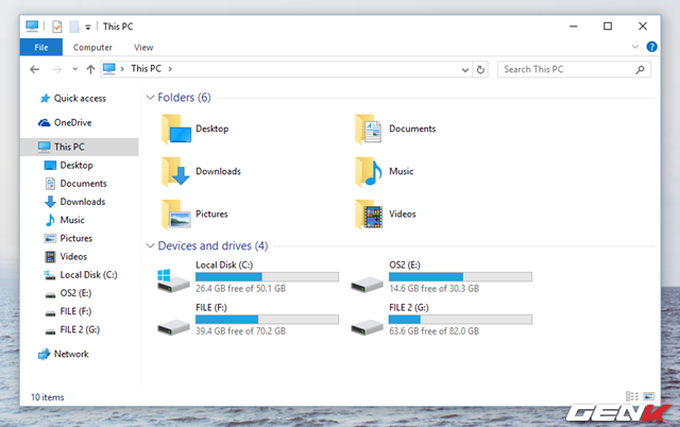680x427 pixels.
Task: Go up one folder level arrow
Action: (x=90, y=69)
